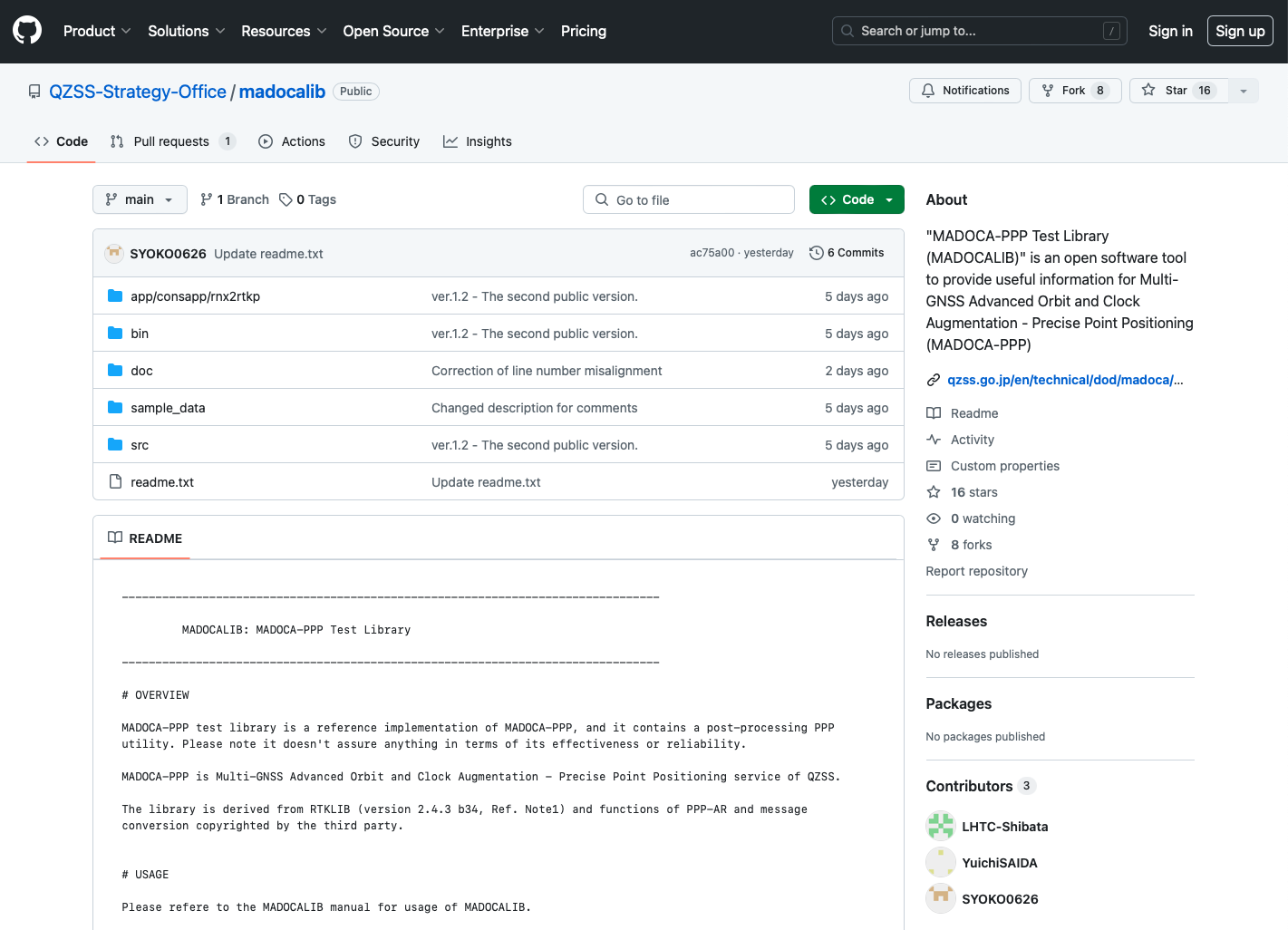Screen dimensions: 1288x930
Task: Open the Update readme.txt latest commit message
Action: coord(268,254)
